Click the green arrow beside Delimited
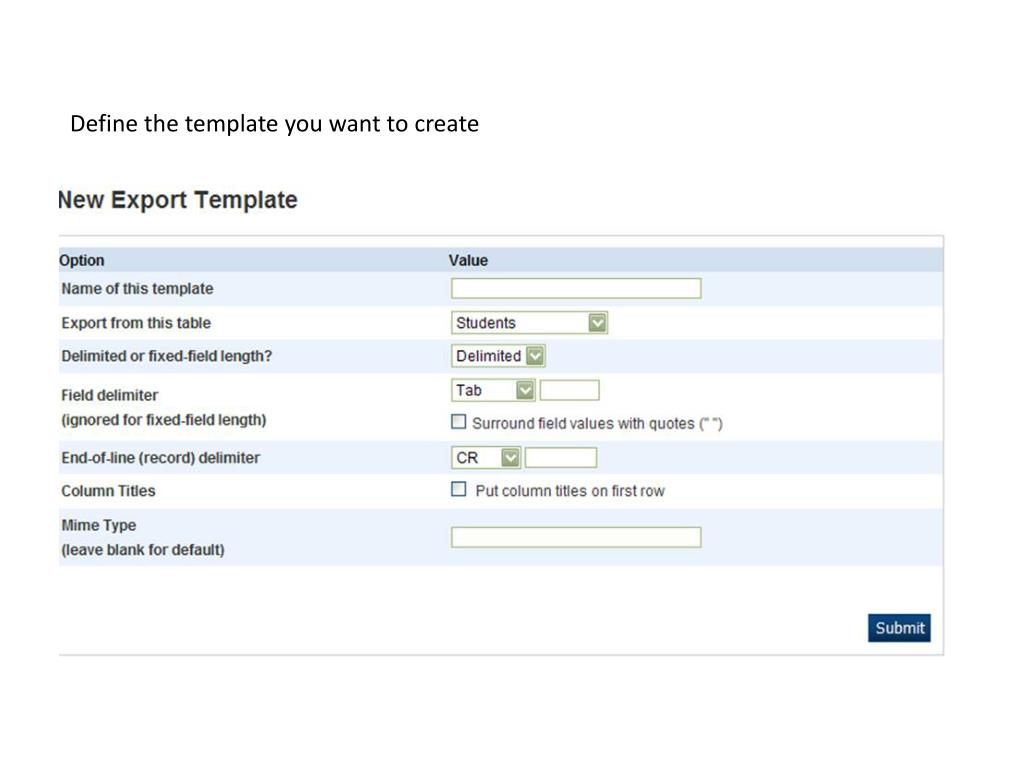The height and width of the screenshot is (768, 1024). pyautogui.click(x=535, y=356)
